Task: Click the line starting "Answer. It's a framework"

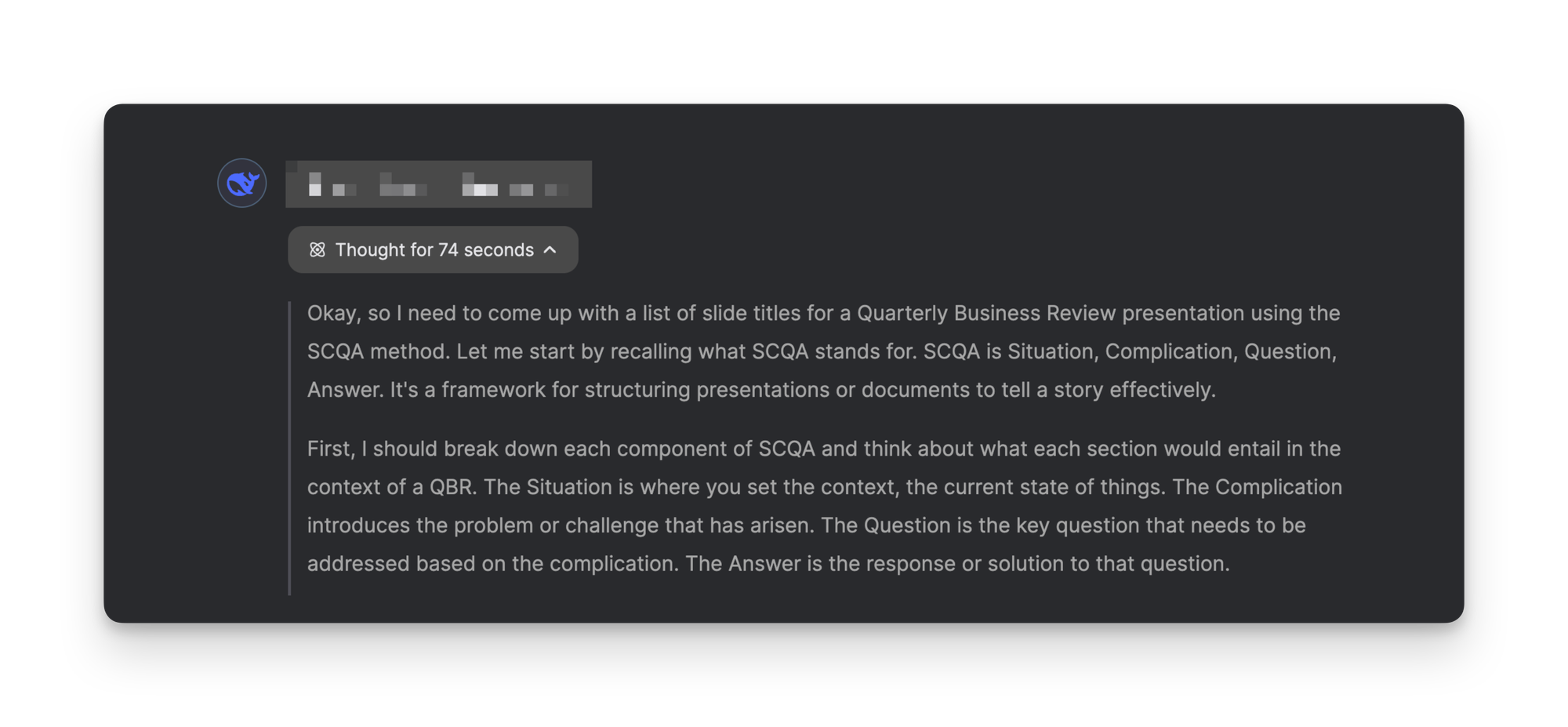Action: (761, 390)
